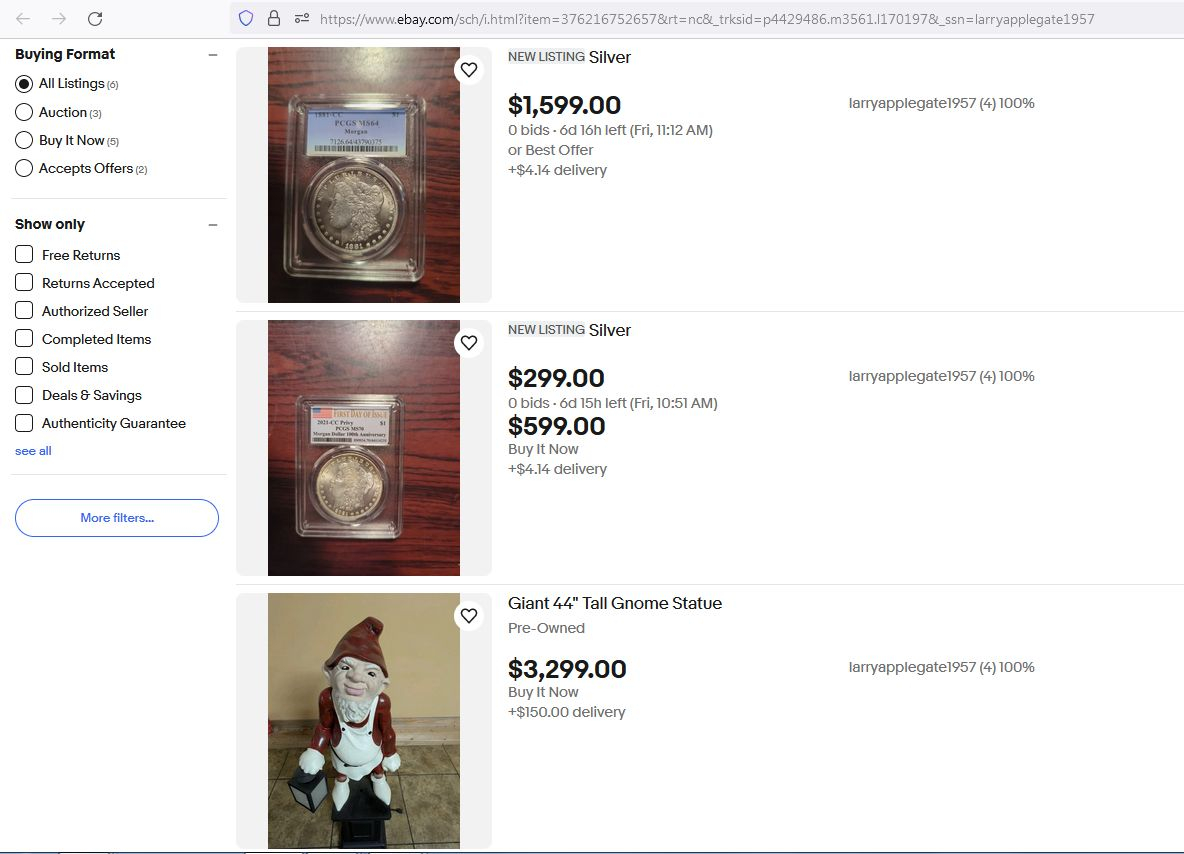Open the tracking protection shield icon
Image resolution: width=1184 pixels, height=854 pixels.
point(246,19)
